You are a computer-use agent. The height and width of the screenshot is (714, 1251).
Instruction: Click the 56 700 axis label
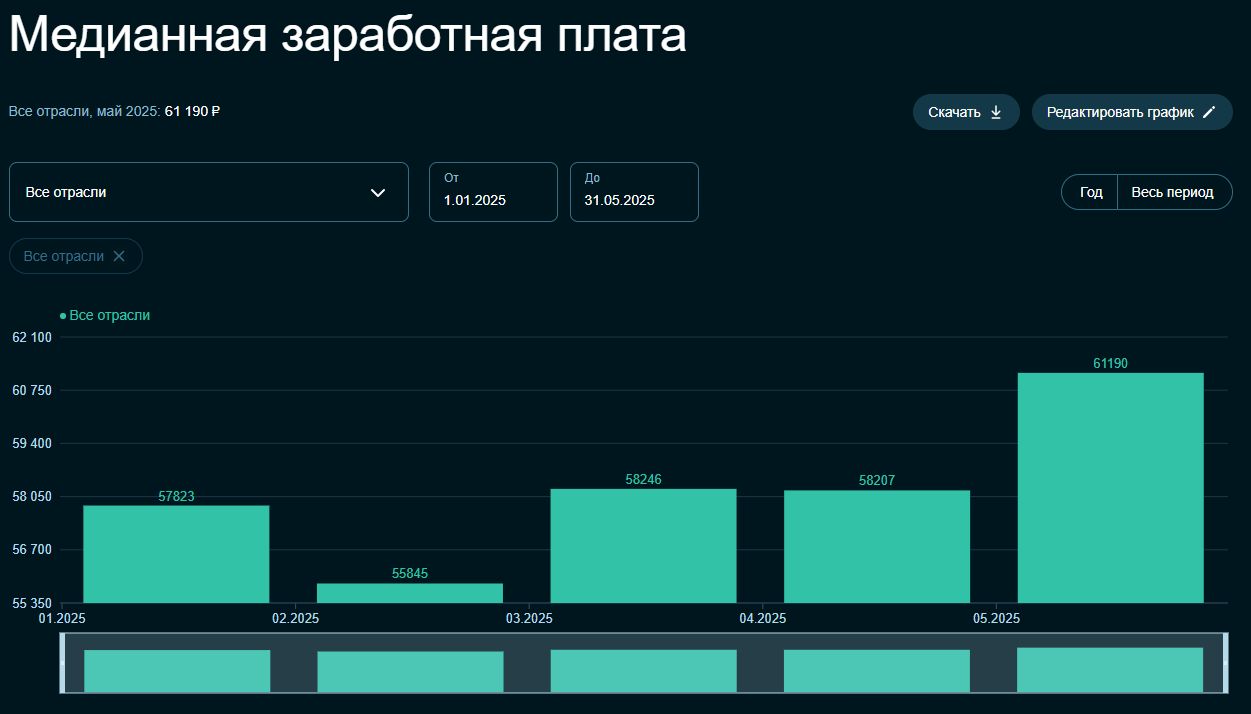point(32,549)
